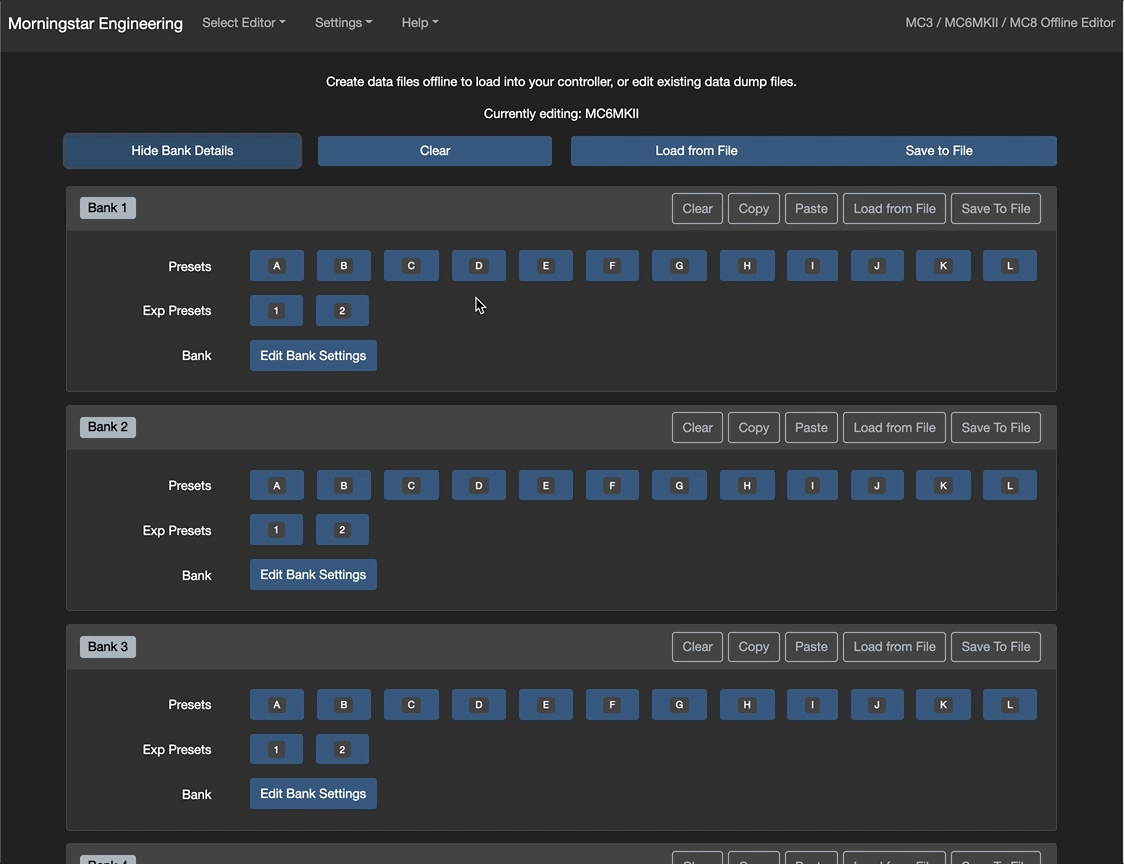Click the global Load from File button
Image resolution: width=1124 pixels, height=864 pixels.
click(x=696, y=151)
